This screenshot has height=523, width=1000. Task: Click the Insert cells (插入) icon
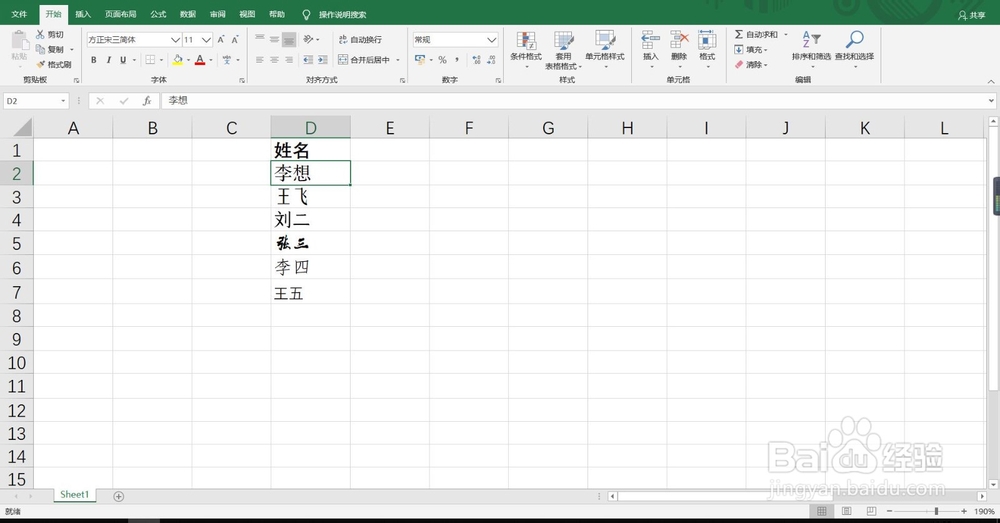(x=651, y=41)
